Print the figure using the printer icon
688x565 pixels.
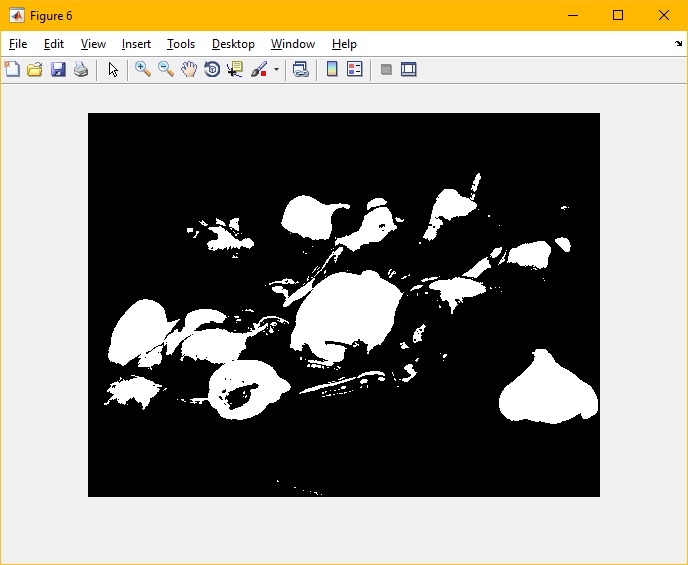click(x=81, y=70)
